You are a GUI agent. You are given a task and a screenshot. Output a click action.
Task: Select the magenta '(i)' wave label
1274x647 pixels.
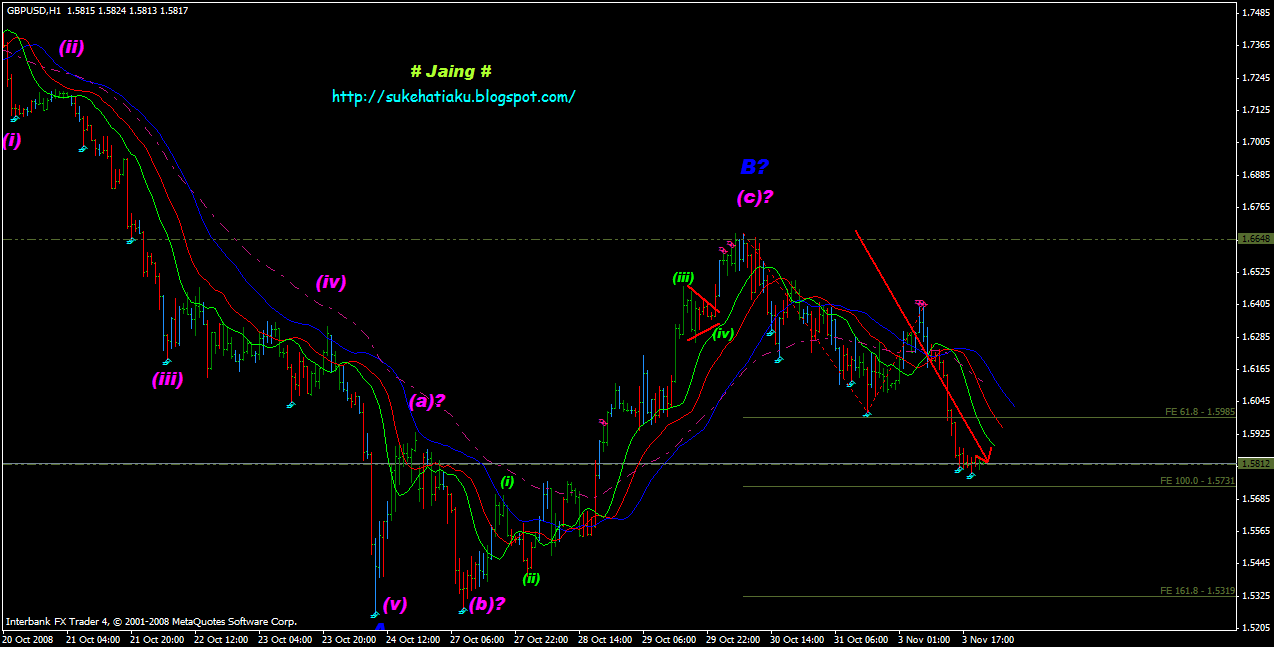(x=12, y=140)
